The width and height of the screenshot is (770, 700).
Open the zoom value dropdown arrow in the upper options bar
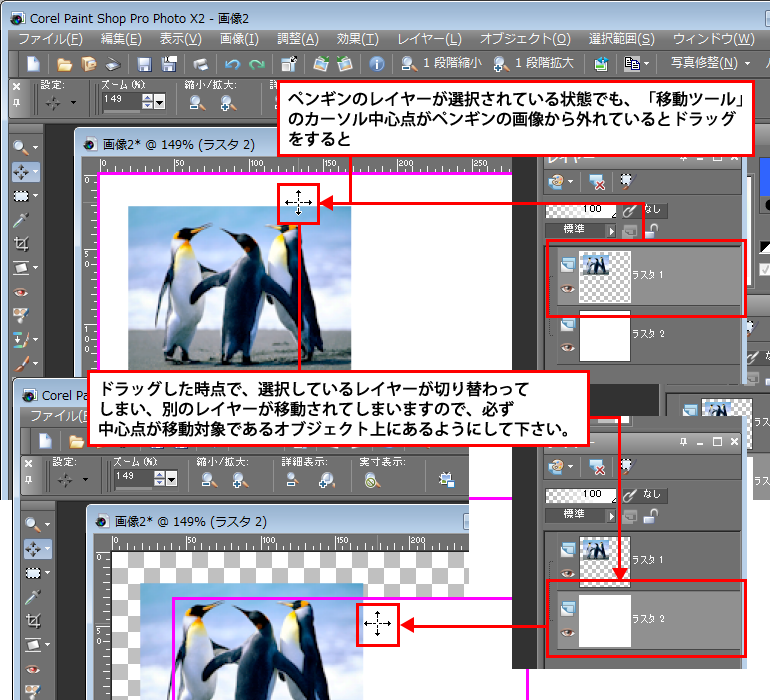pos(160,102)
